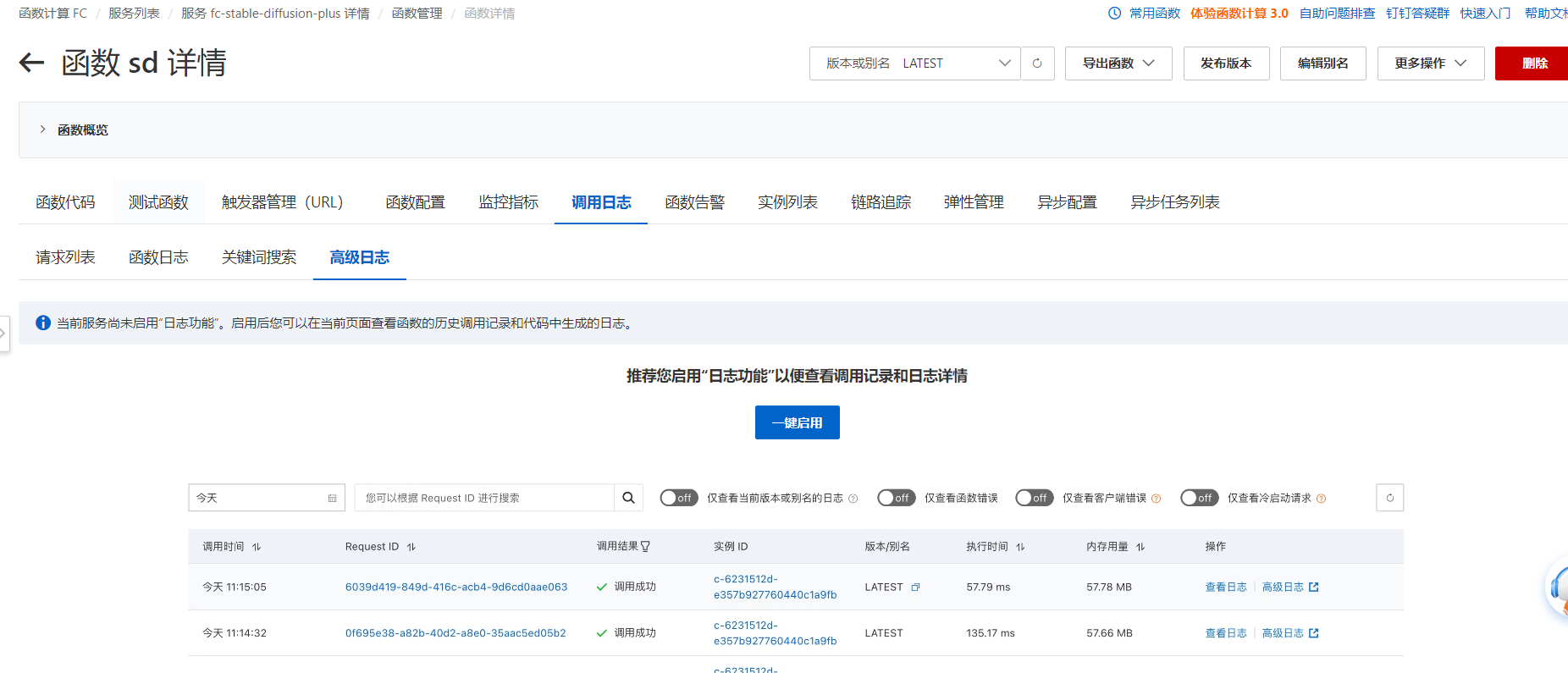The height and width of the screenshot is (673, 1568).
Task: Switch to the 监控指标 tab
Action: click(x=508, y=202)
